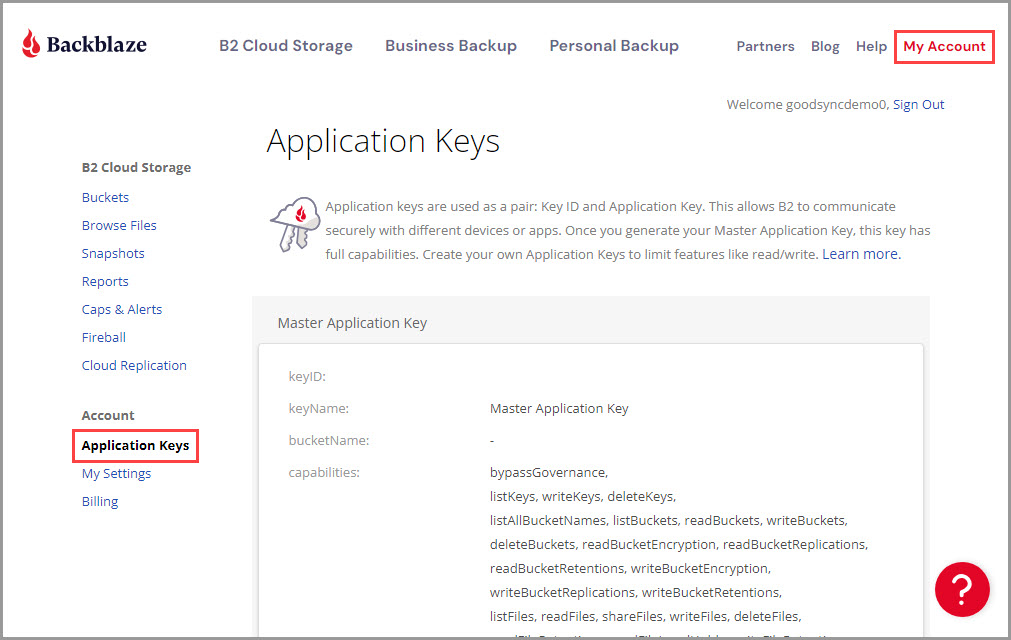The width and height of the screenshot is (1011, 640).
Task: Click the keyID: label
Action: pyautogui.click(x=307, y=376)
